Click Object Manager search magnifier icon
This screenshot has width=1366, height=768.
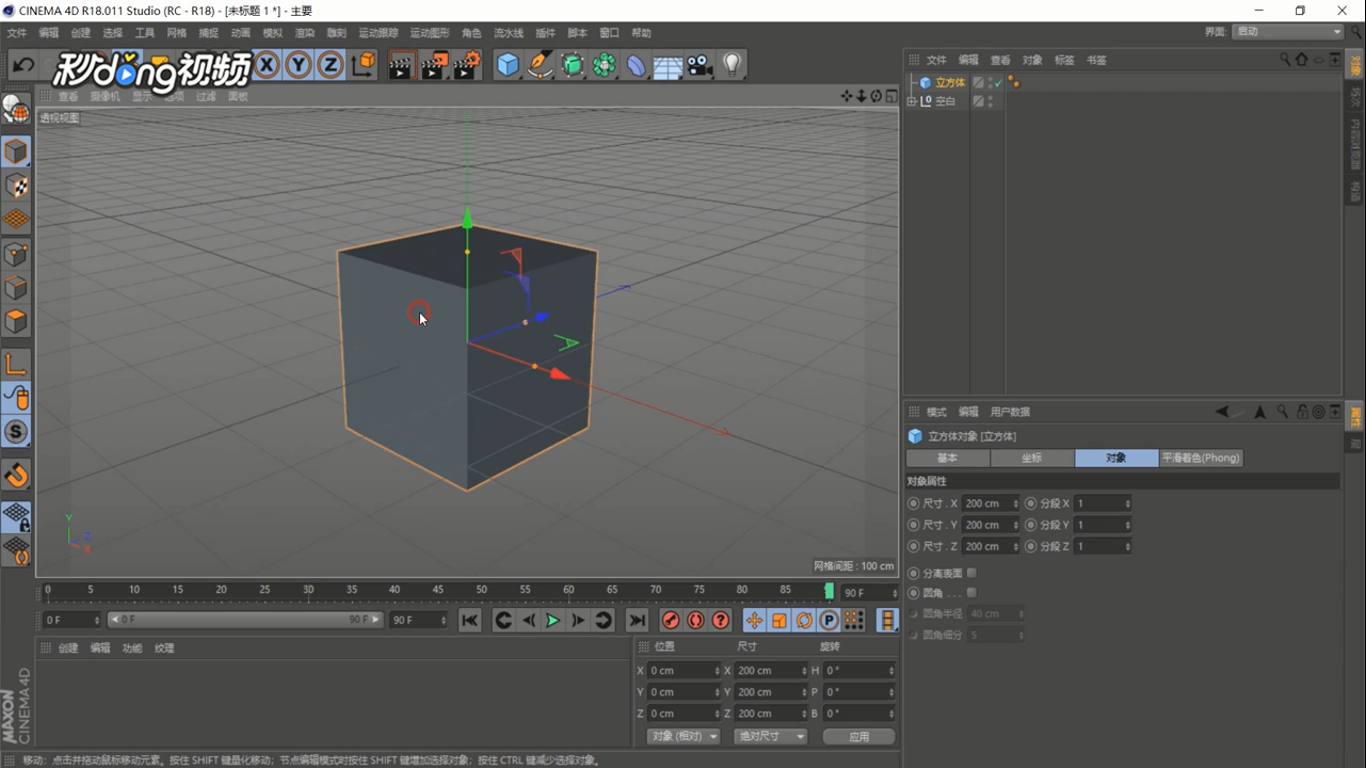(1286, 60)
